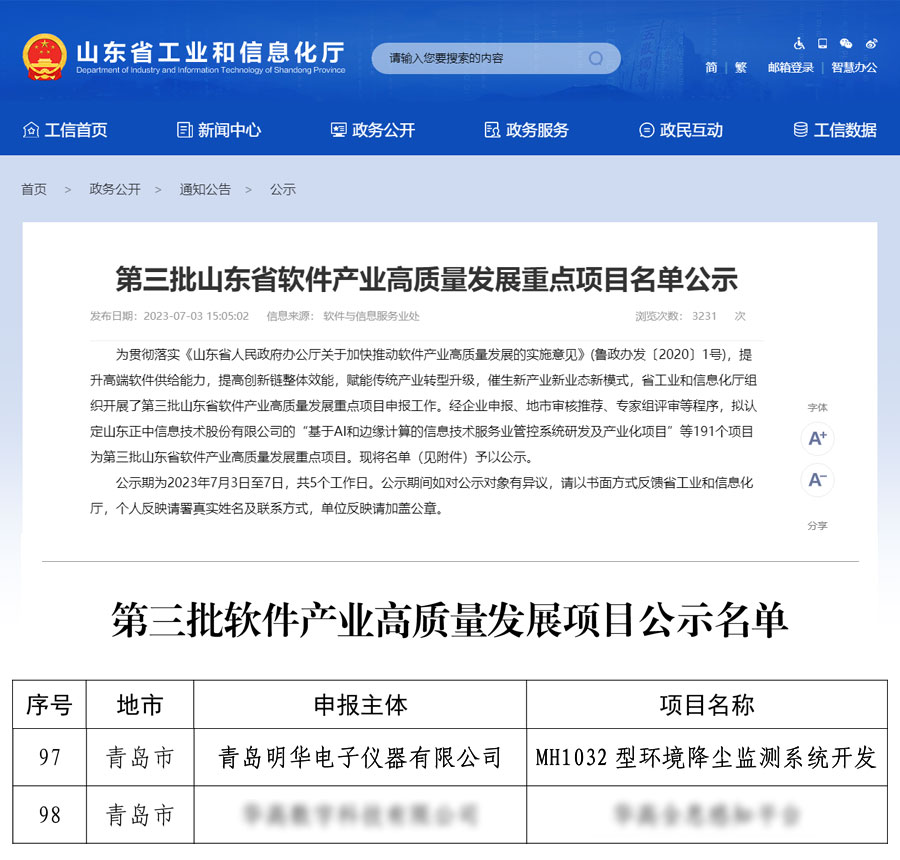900x860 pixels.
Task: Open the 政务公开 nav menu
Action: [x=373, y=130]
